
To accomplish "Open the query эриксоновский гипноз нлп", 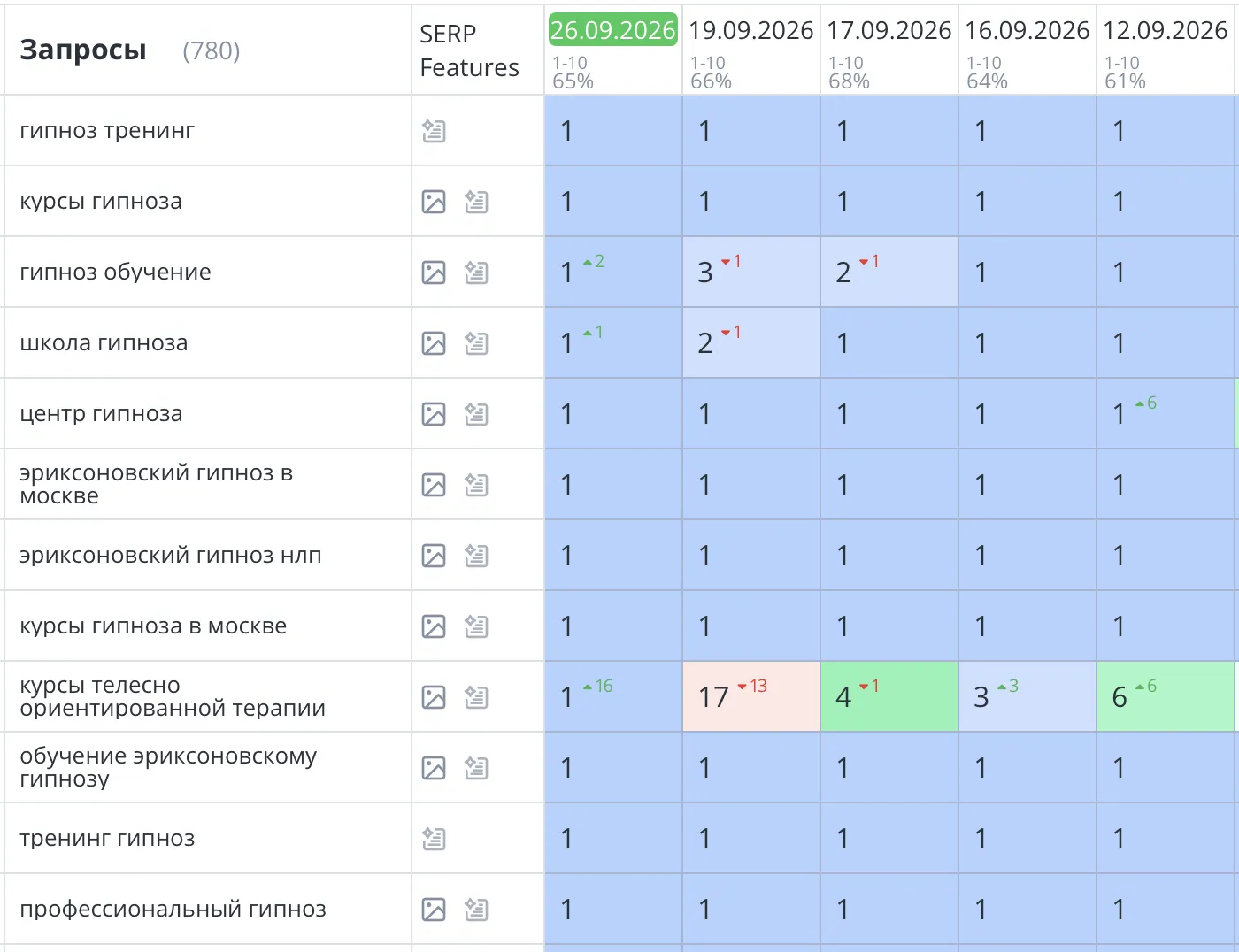I will 171,556.
